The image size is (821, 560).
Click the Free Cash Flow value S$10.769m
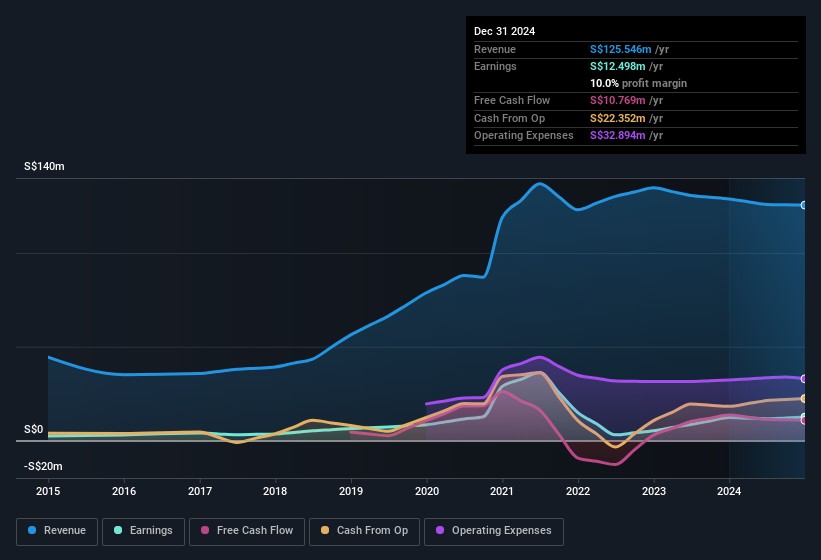[x=626, y=100]
